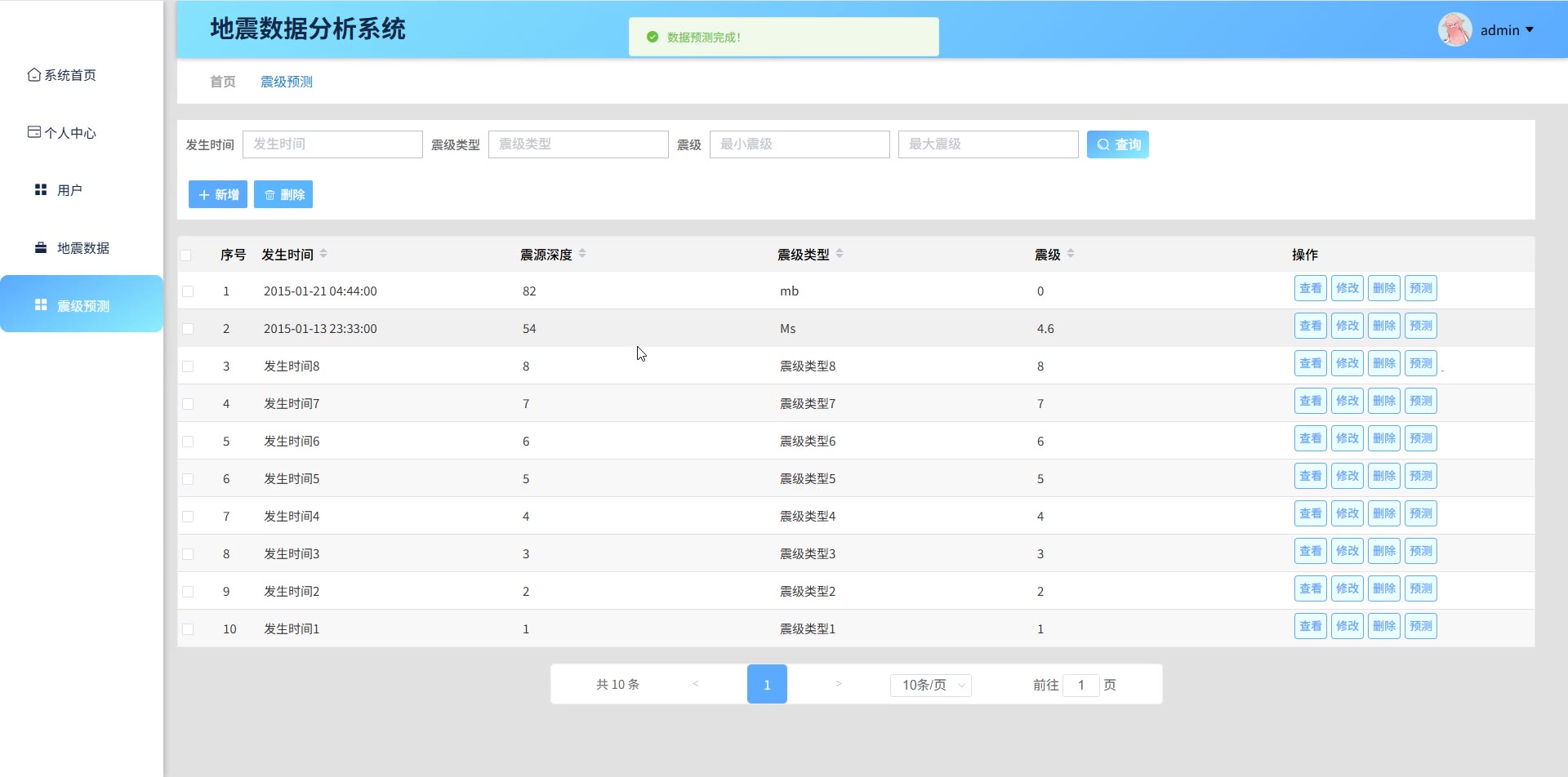Click the card icon beside 个人中心
Screen dimensions: 1568x777
tap(34, 132)
